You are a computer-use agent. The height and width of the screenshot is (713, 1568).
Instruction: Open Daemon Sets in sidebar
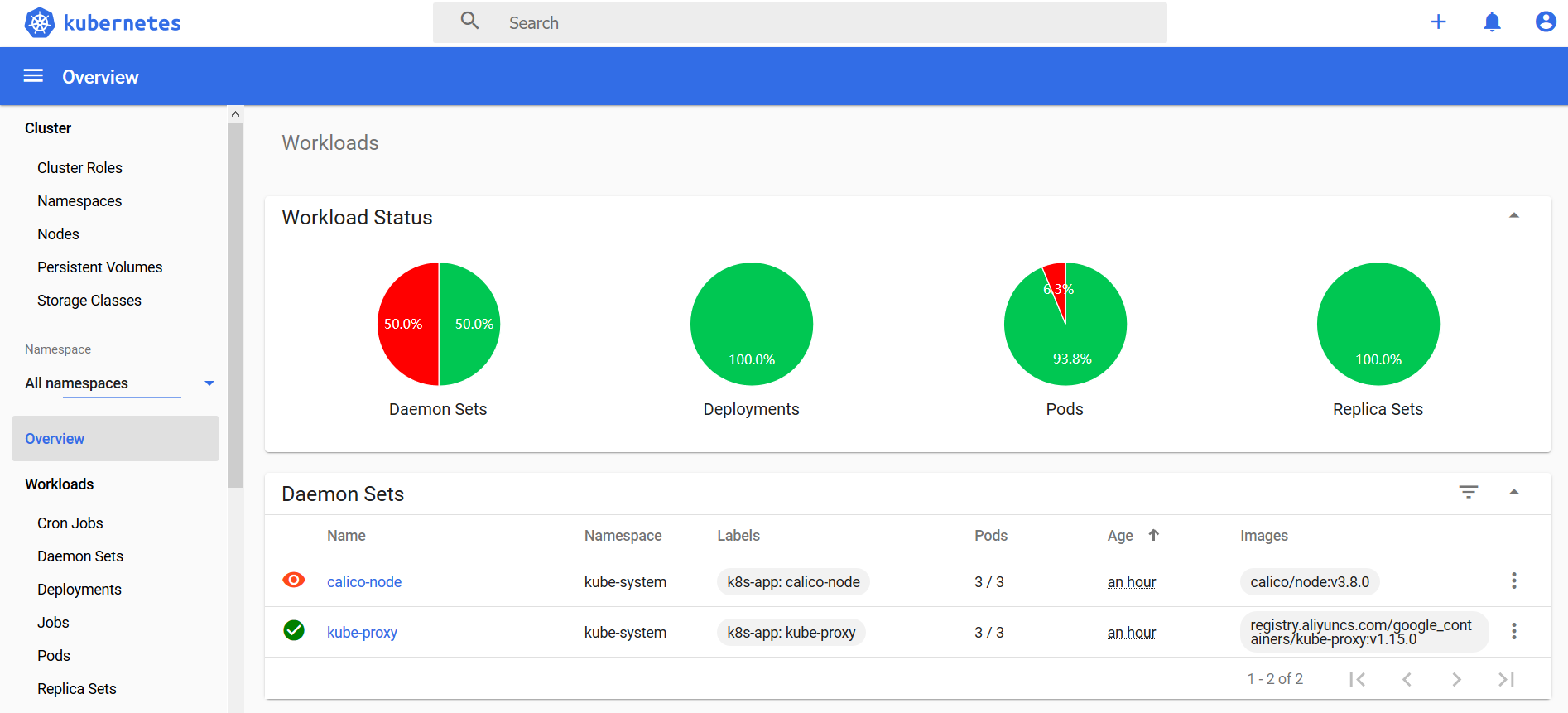pos(80,556)
